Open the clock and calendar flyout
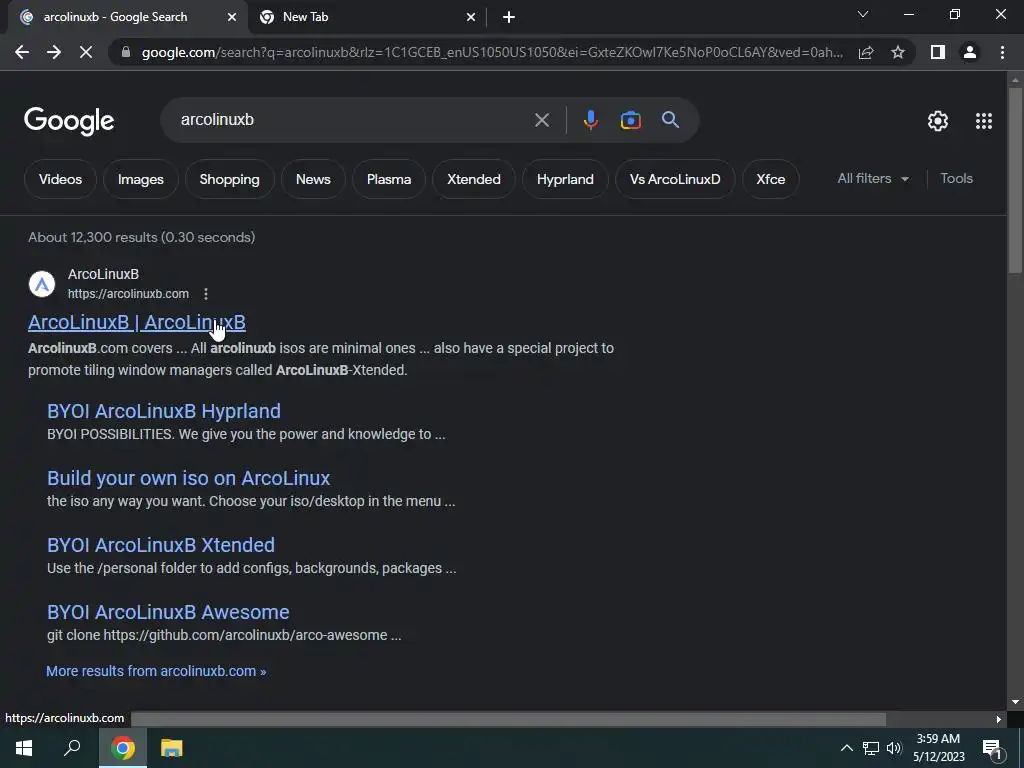The image size is (1024, 768). pos(938,748)
